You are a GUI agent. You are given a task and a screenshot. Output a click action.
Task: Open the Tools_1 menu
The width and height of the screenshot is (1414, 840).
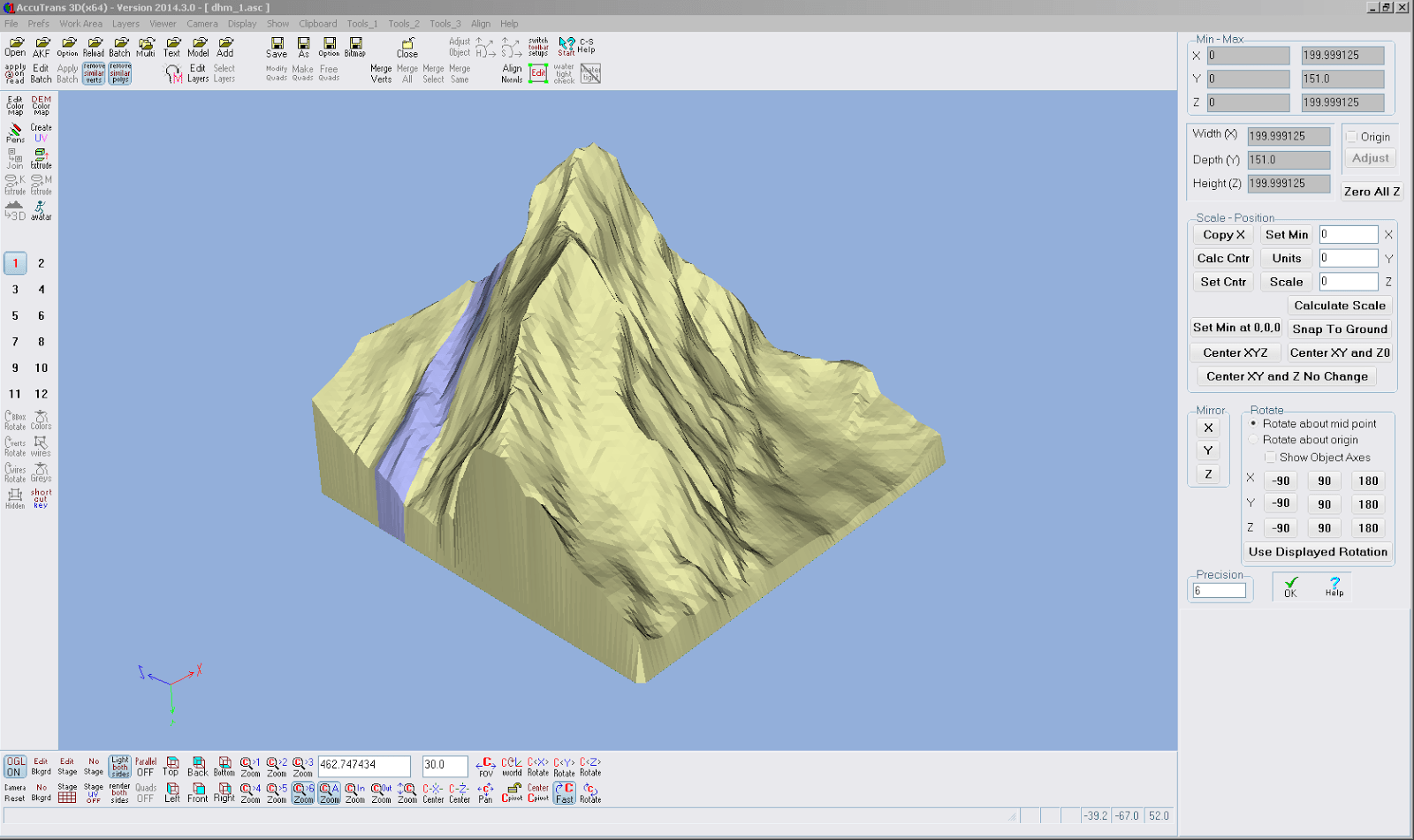click(361, 24)
